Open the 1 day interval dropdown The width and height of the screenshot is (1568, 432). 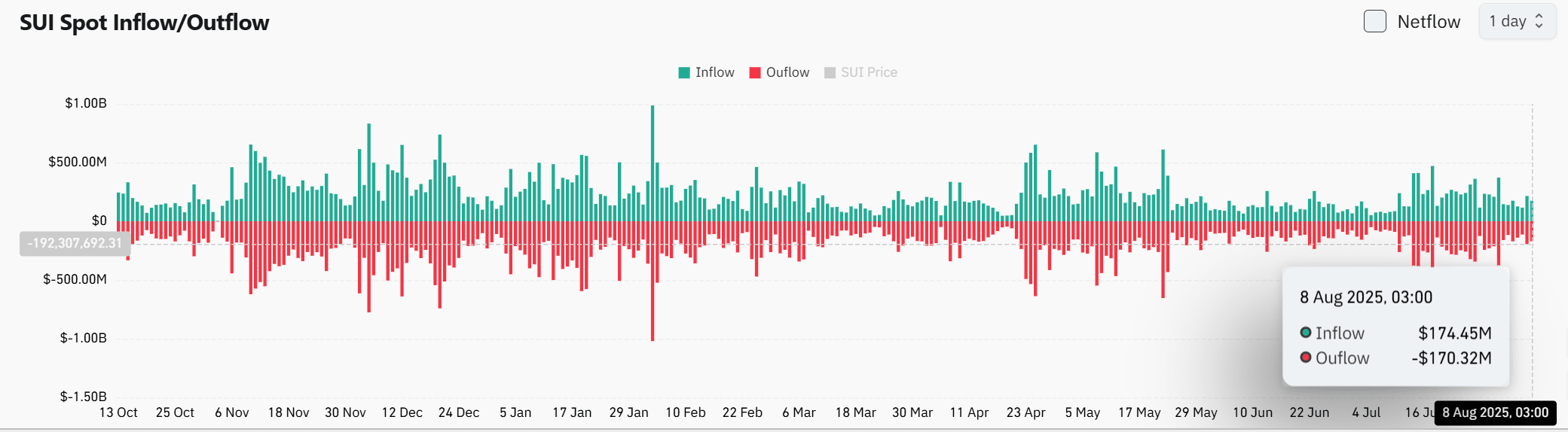click(1518, 21)
